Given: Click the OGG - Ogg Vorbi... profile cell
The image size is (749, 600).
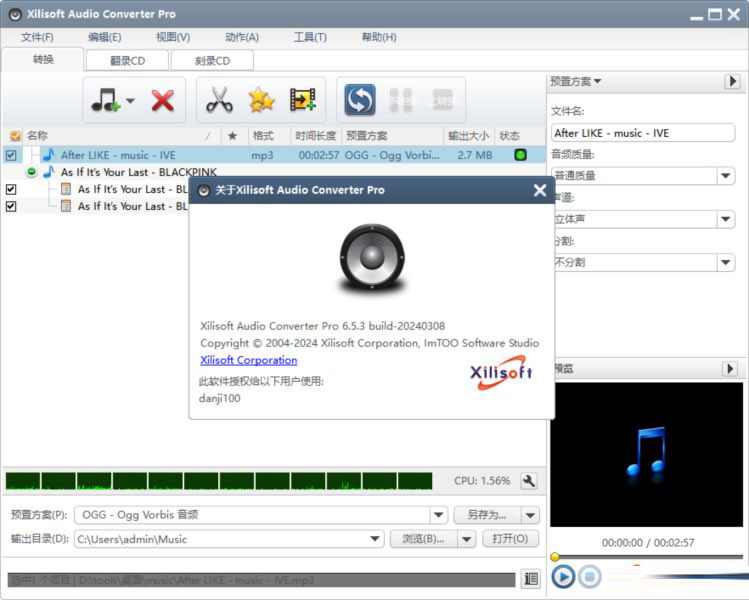Looking at the screenshot, I should 392,155.
